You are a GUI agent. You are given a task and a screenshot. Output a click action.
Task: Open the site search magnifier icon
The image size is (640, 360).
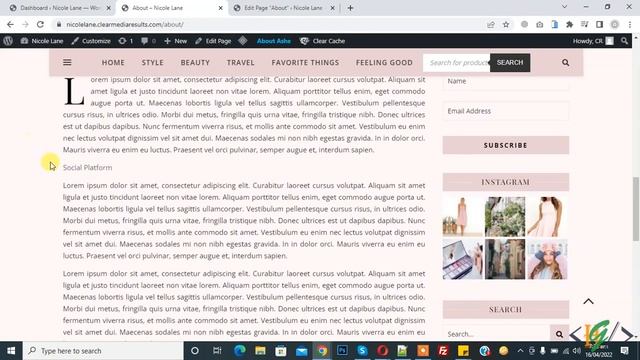[x=565, y=62]
